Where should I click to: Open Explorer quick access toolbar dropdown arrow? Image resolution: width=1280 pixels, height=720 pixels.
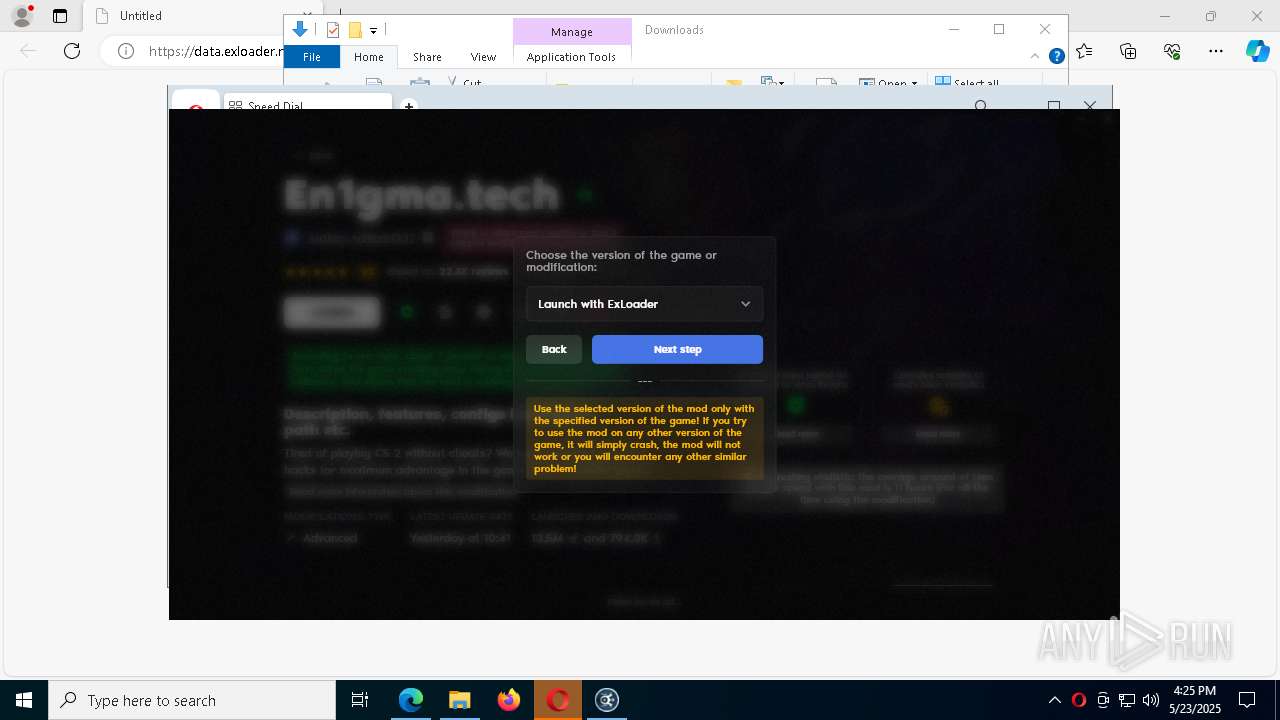point(373,31)
